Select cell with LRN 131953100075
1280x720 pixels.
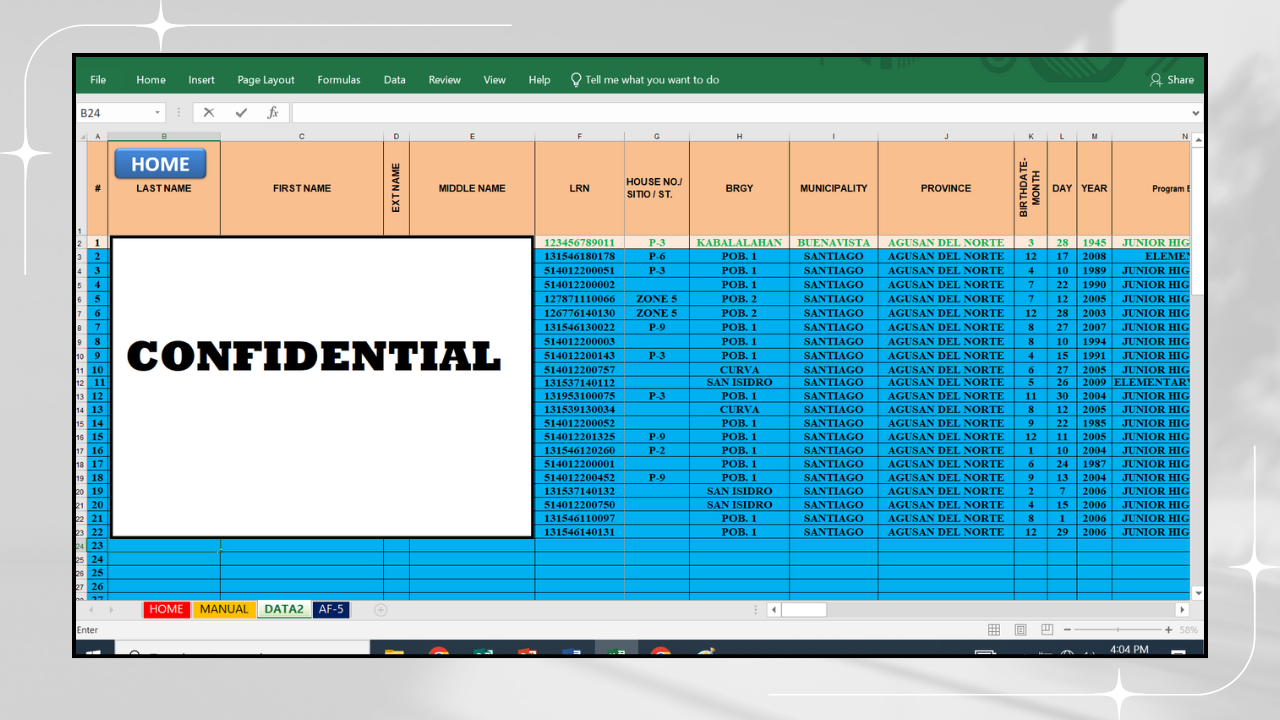click(579, 396)
